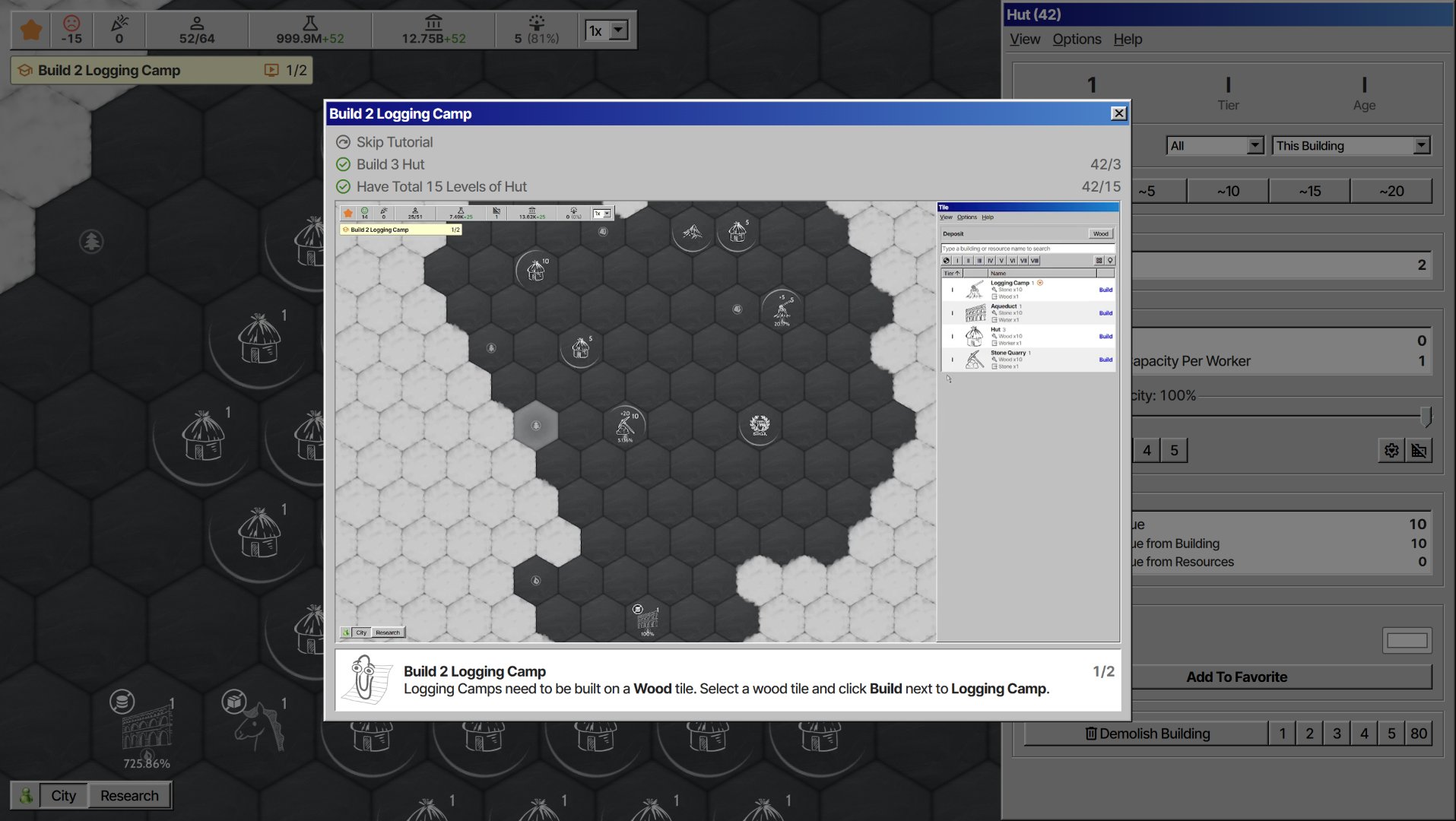
Task: Click the workers count icon showing 52/64
Action: [197, 23]
